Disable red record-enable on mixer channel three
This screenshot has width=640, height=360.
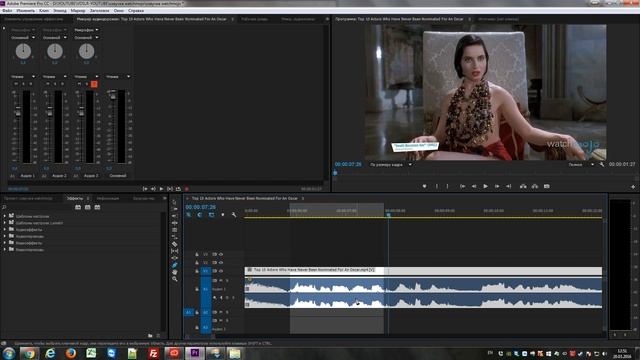point(94,84)
